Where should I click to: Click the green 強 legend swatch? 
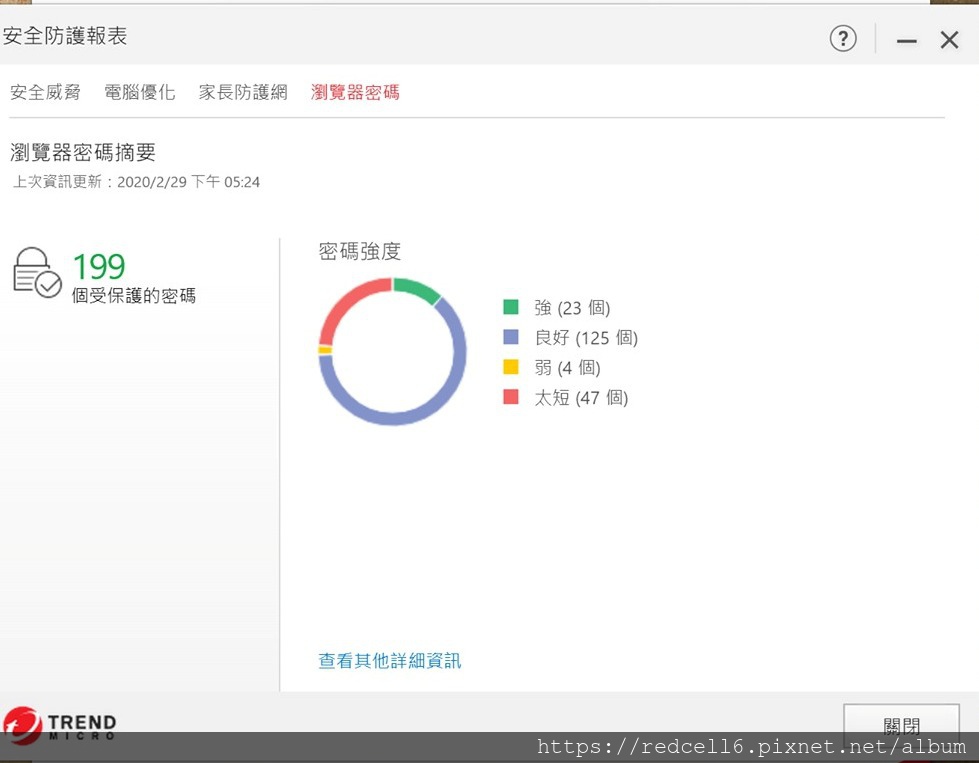[511, 307]
